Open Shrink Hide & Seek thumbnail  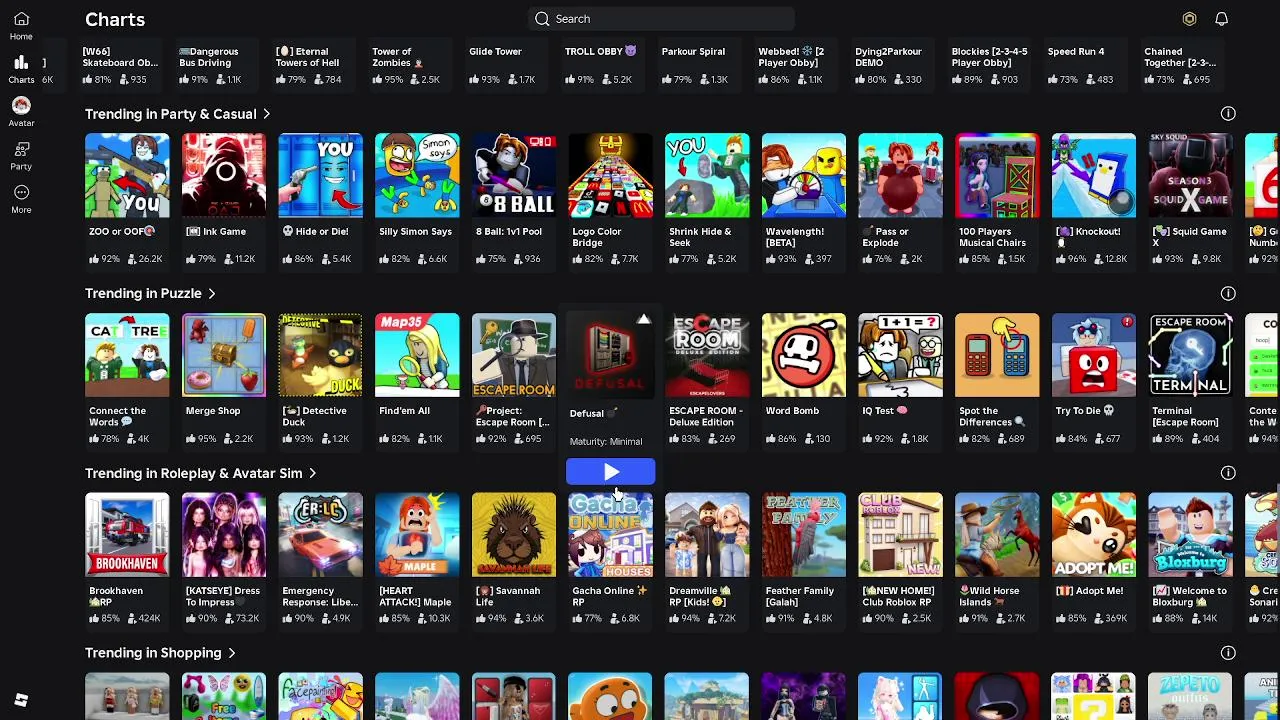click(707, 175)
